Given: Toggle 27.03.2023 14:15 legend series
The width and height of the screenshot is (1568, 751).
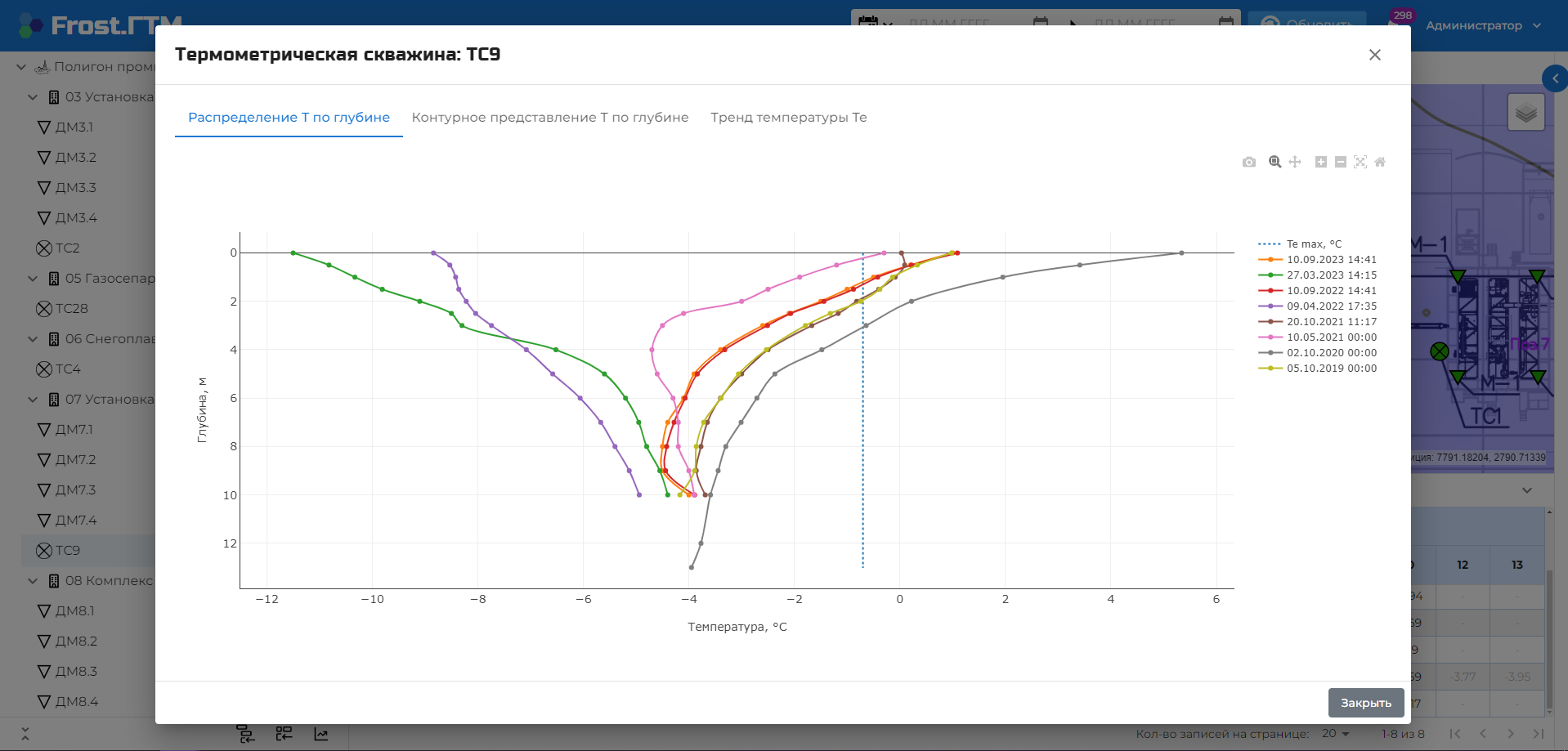Looking at the screenshot, I should (x=1318, y=275).
